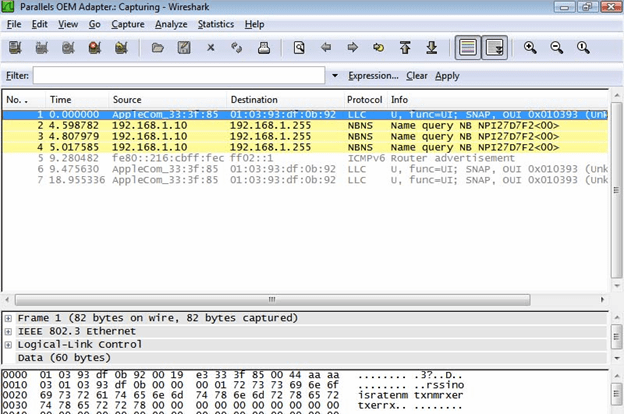625x415 pixels.
Task: Close capture file X icon
Action: tap(211, 48)
